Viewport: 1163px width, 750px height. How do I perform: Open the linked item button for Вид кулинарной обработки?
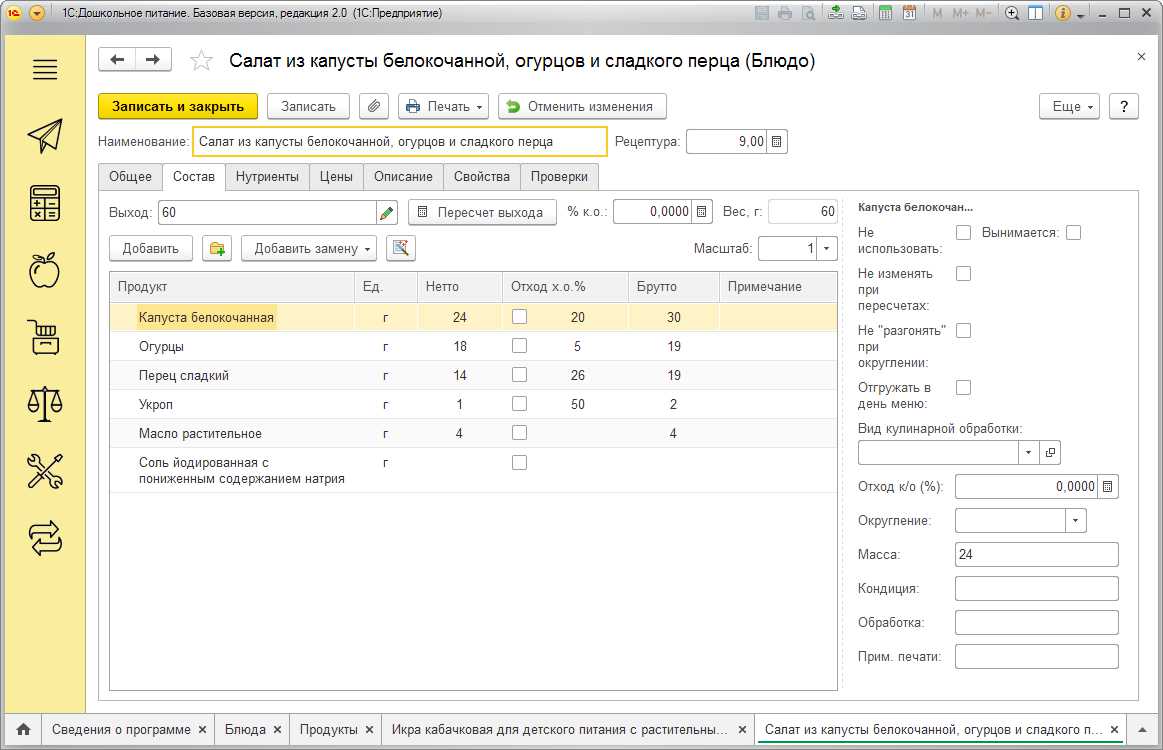click(x=1050, y=453)
